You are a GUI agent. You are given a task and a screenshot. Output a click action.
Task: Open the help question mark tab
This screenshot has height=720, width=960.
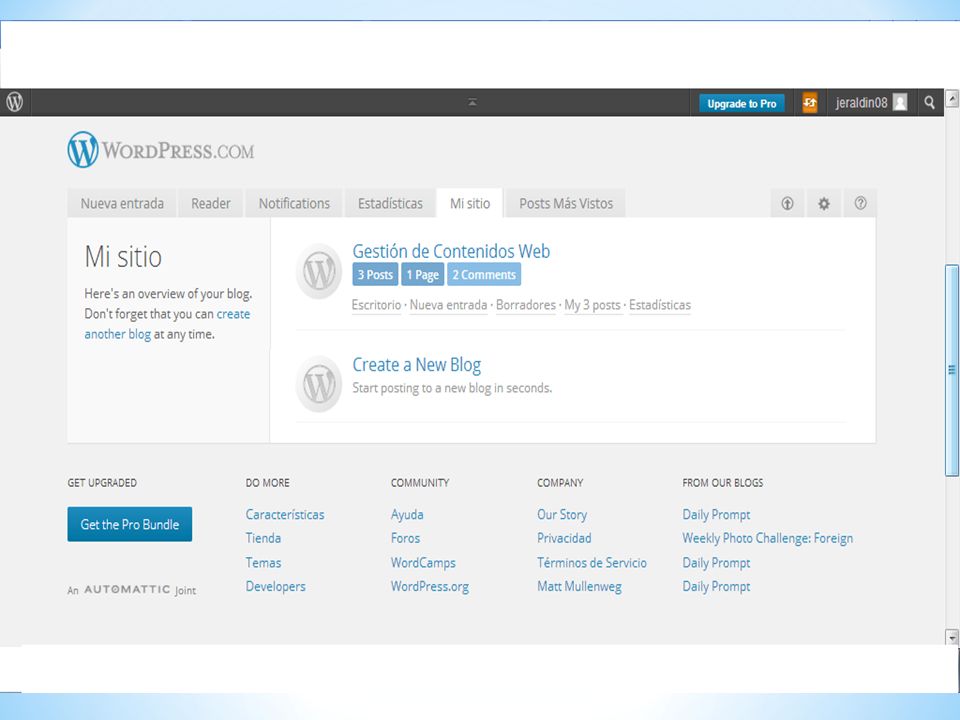point(860,203)
